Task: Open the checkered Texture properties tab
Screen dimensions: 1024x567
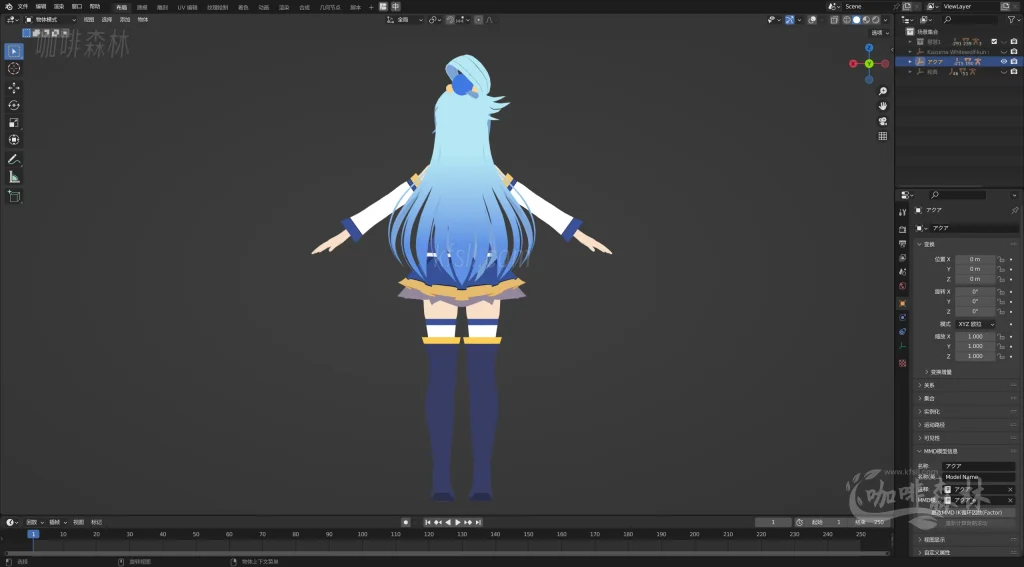Action: (903, 363)
